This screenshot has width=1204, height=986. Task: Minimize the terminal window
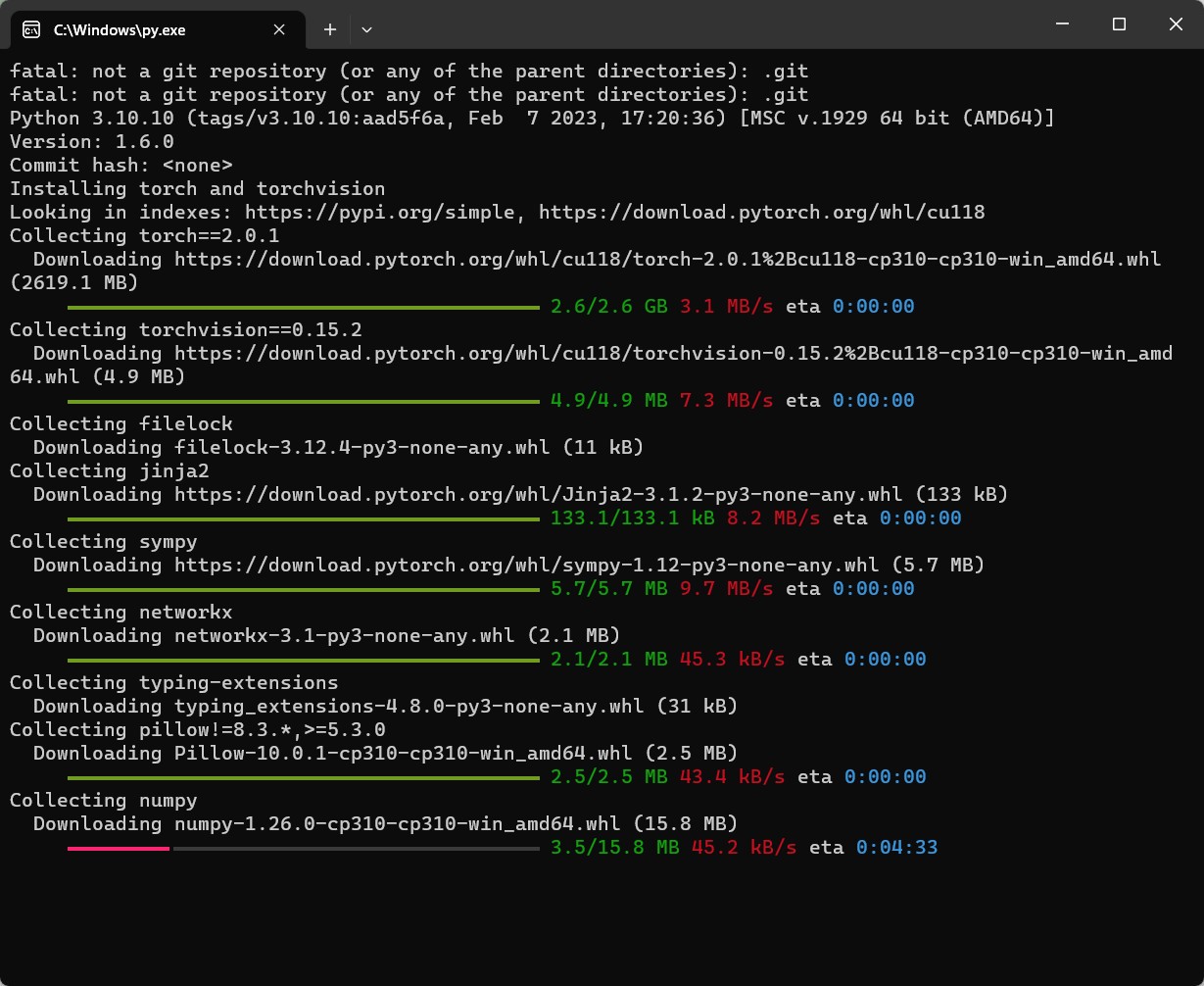pyautogui.click(x=1064, y=25)
